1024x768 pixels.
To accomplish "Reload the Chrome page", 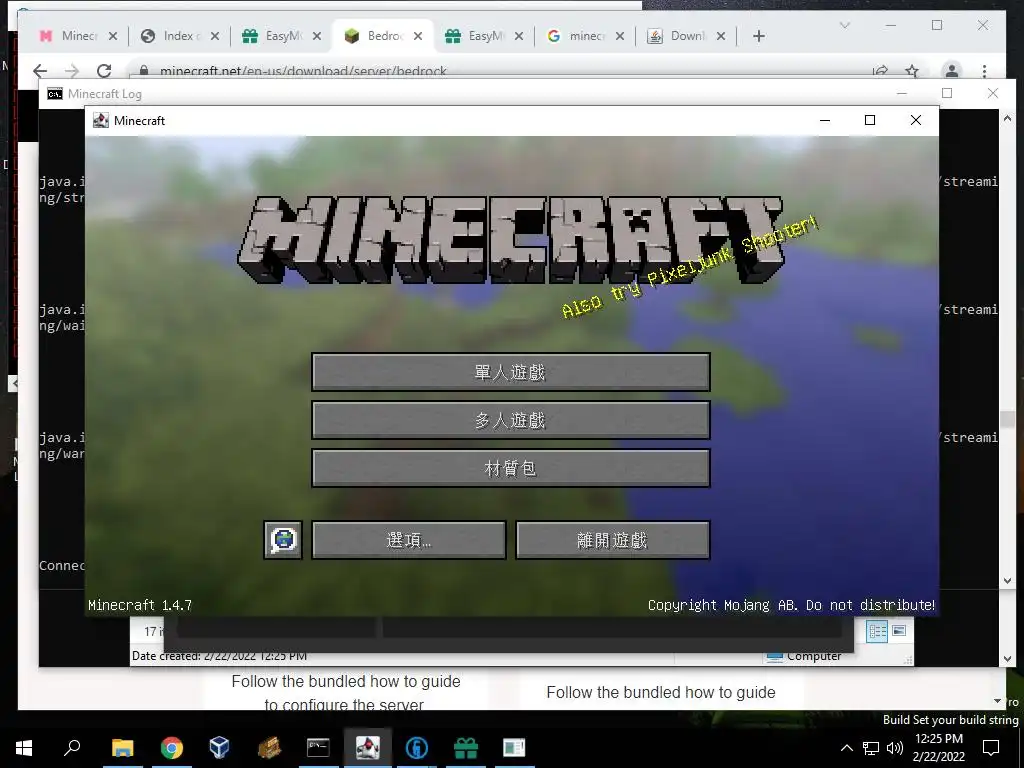I will pyautogui.click(x=104, y=71).
